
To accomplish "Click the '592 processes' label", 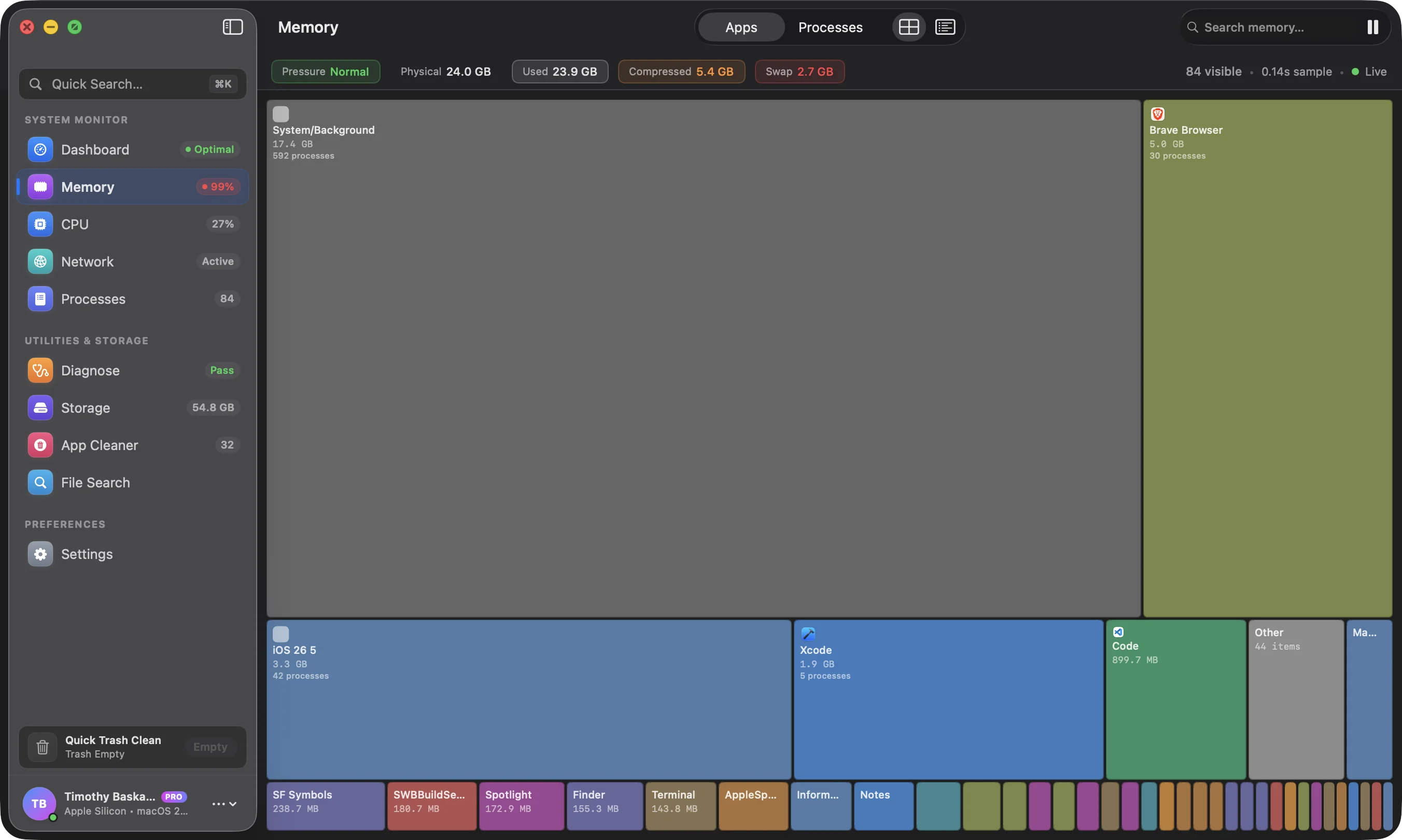I will tap(303, 156).
